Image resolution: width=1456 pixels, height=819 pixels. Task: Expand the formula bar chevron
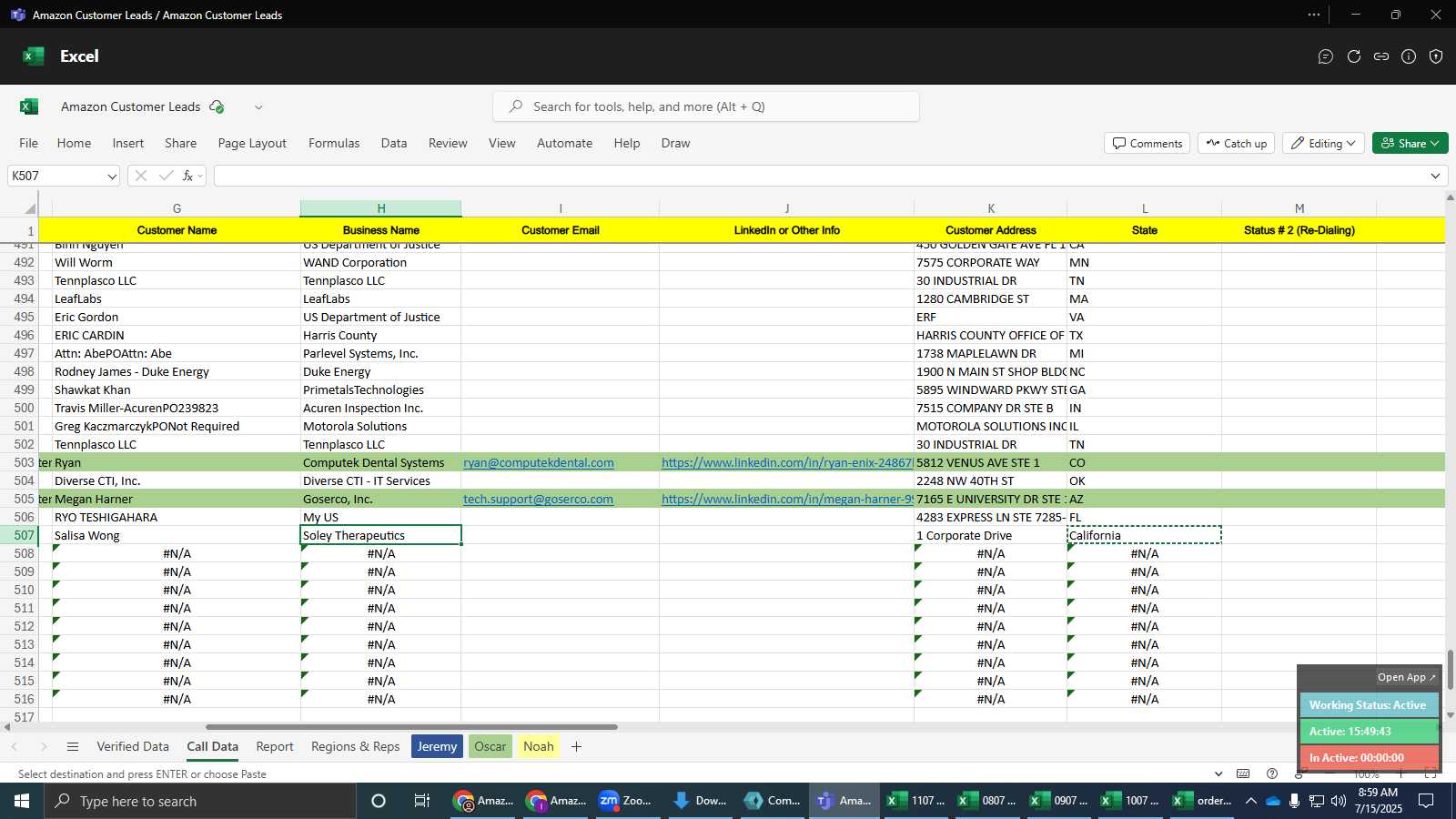[x=1435, y=176]
